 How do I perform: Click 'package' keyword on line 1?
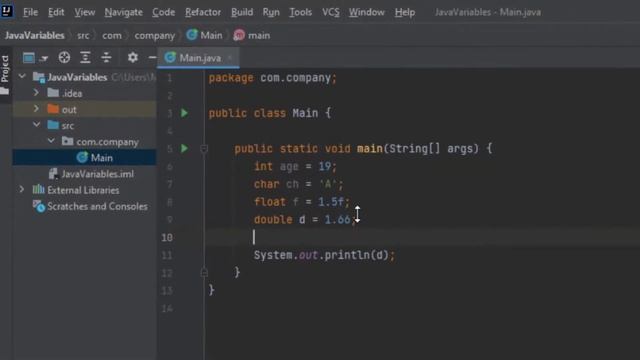coord(231,78)
